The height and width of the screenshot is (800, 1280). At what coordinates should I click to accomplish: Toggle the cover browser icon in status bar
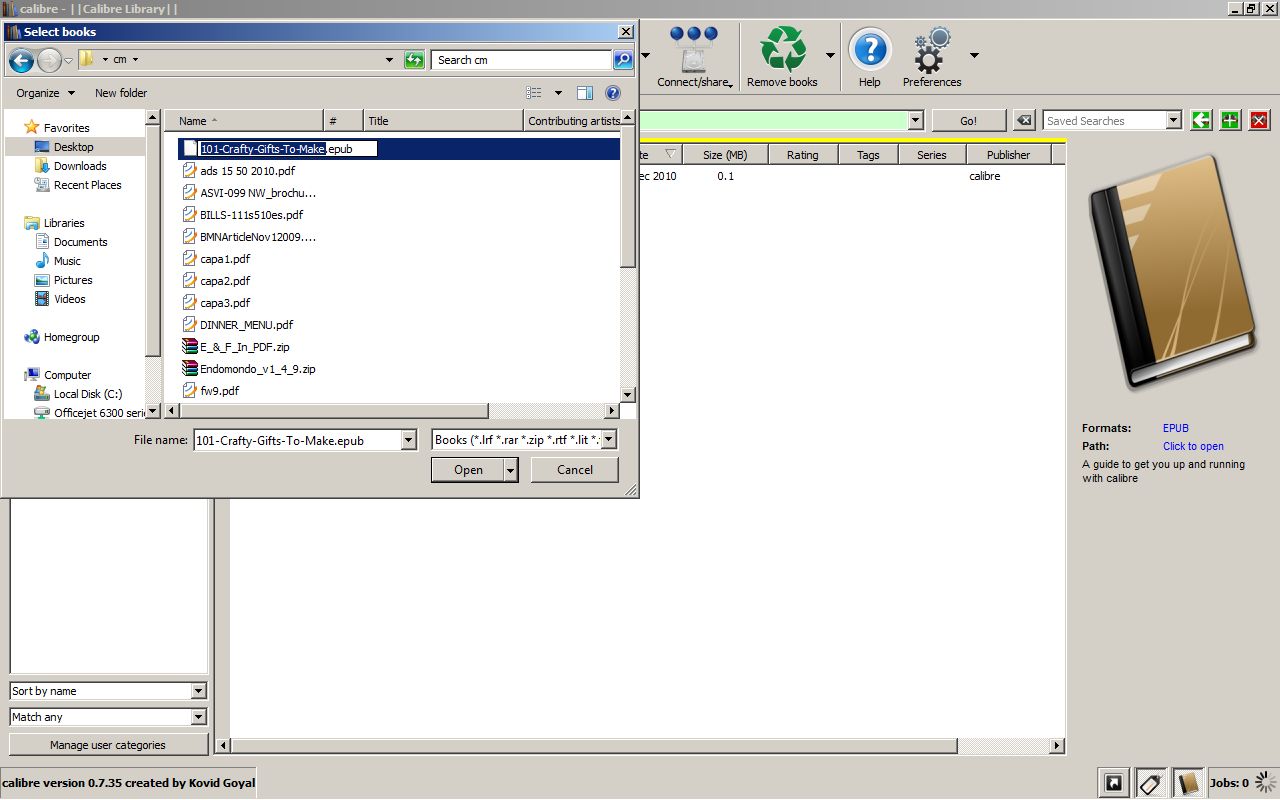coord(1112,783)
